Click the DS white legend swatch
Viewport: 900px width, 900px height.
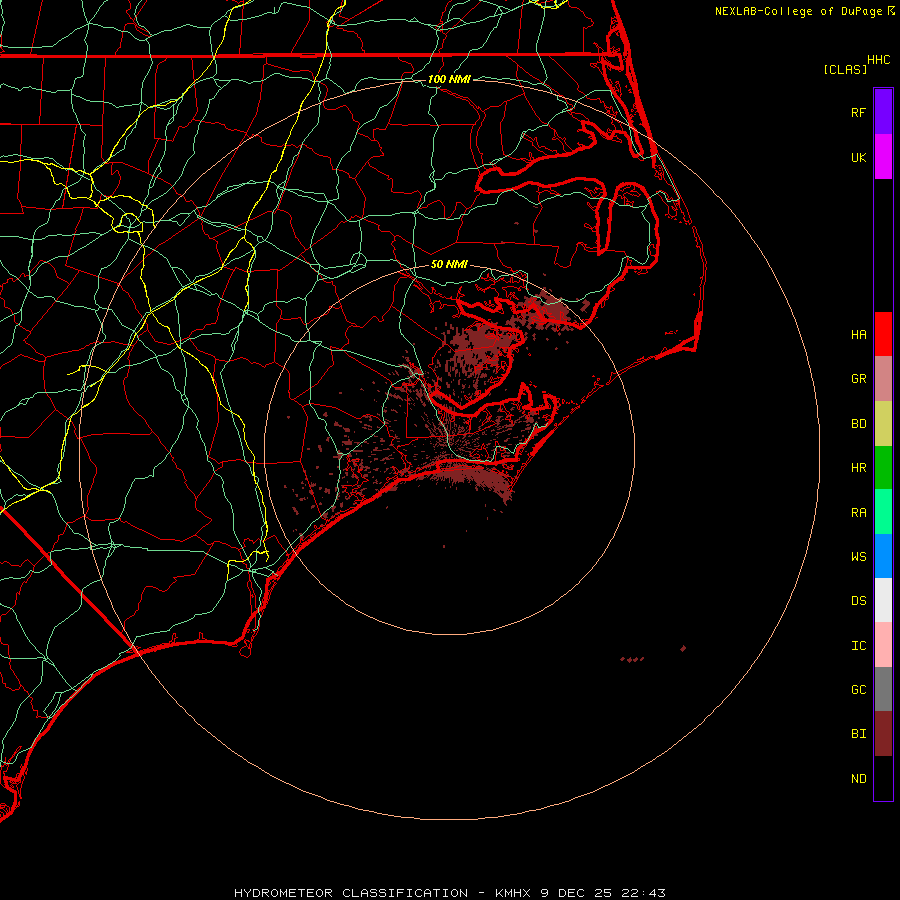(x=883, y=600)
